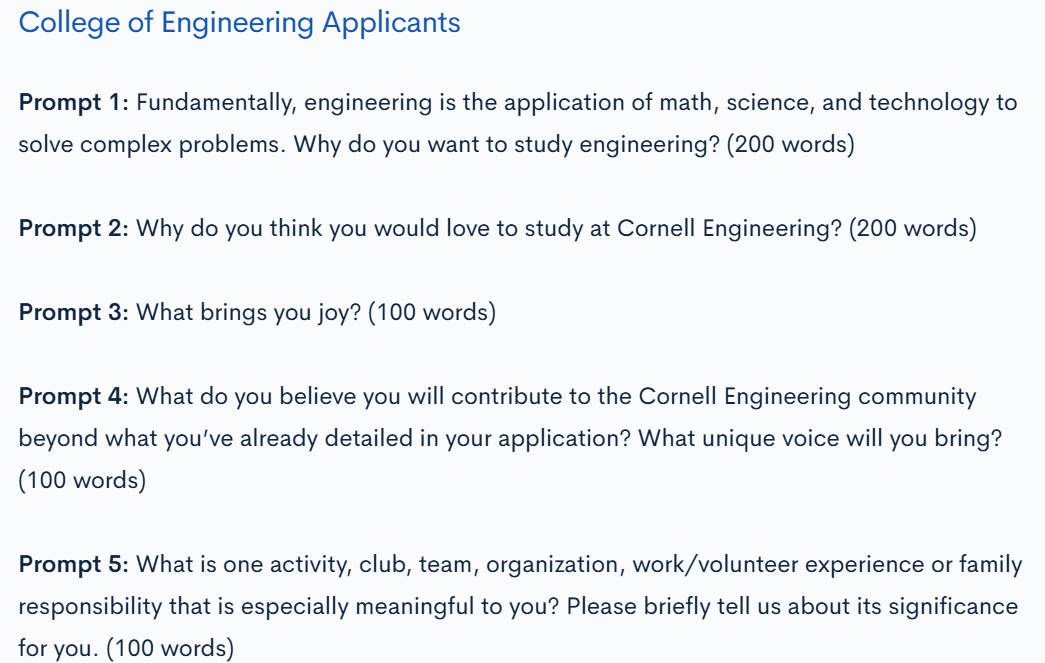Image resolution: width=1045 pixels, height=663 pixels.
Task: Click the 100 words limit in Prompt 5
Action: pos(171,649)
